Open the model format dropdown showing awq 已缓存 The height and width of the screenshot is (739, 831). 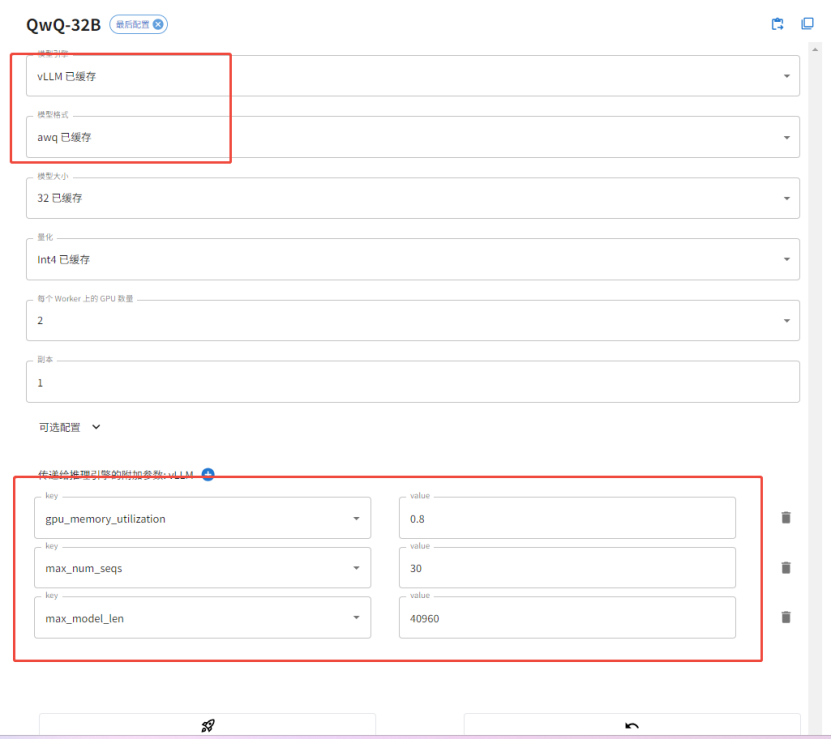[x=413, y=137]
